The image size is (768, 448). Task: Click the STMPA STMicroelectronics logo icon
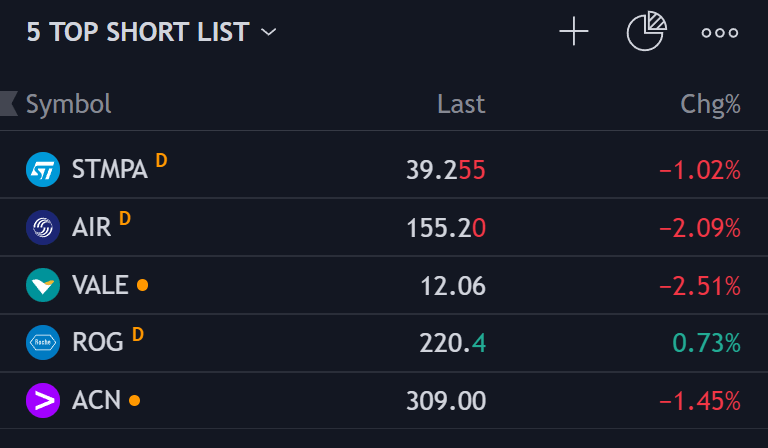click(43, 169)
